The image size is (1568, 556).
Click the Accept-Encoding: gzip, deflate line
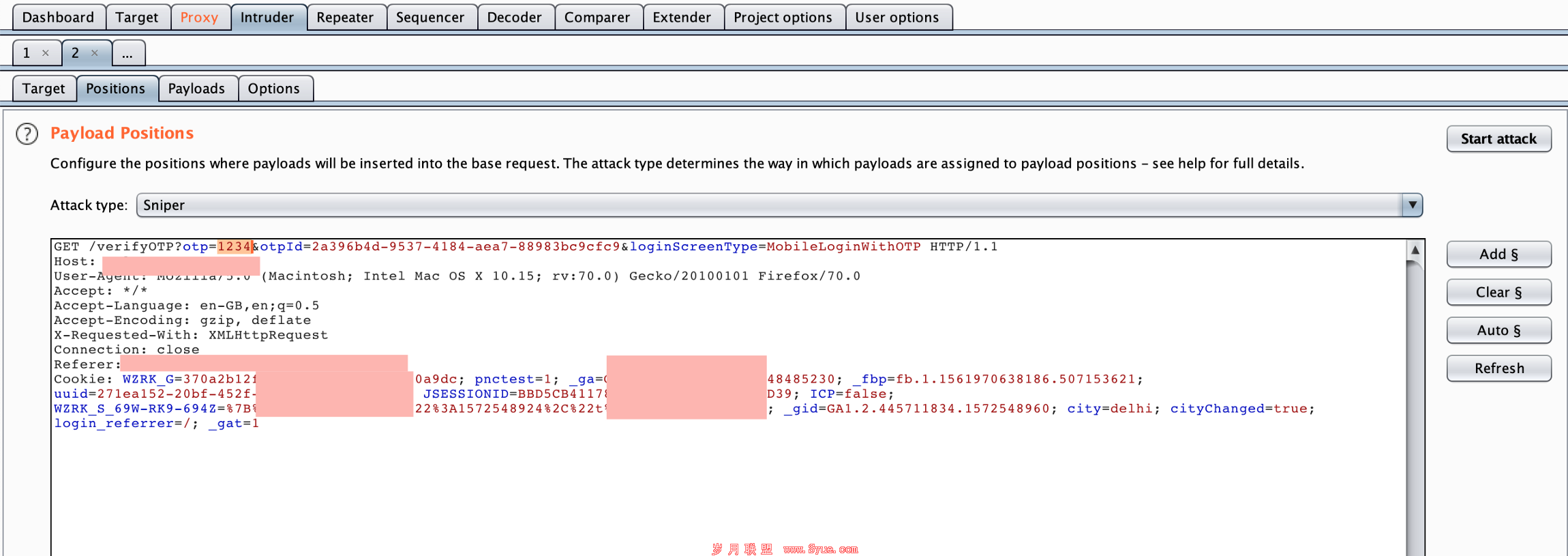tap(183, 320)
